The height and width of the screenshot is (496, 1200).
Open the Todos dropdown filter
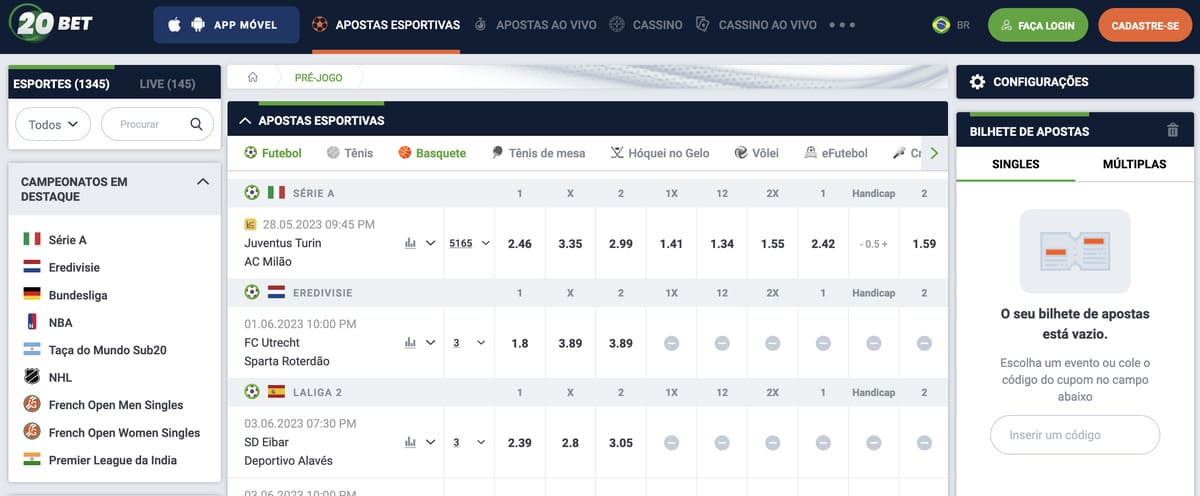[x=53, y=125]
